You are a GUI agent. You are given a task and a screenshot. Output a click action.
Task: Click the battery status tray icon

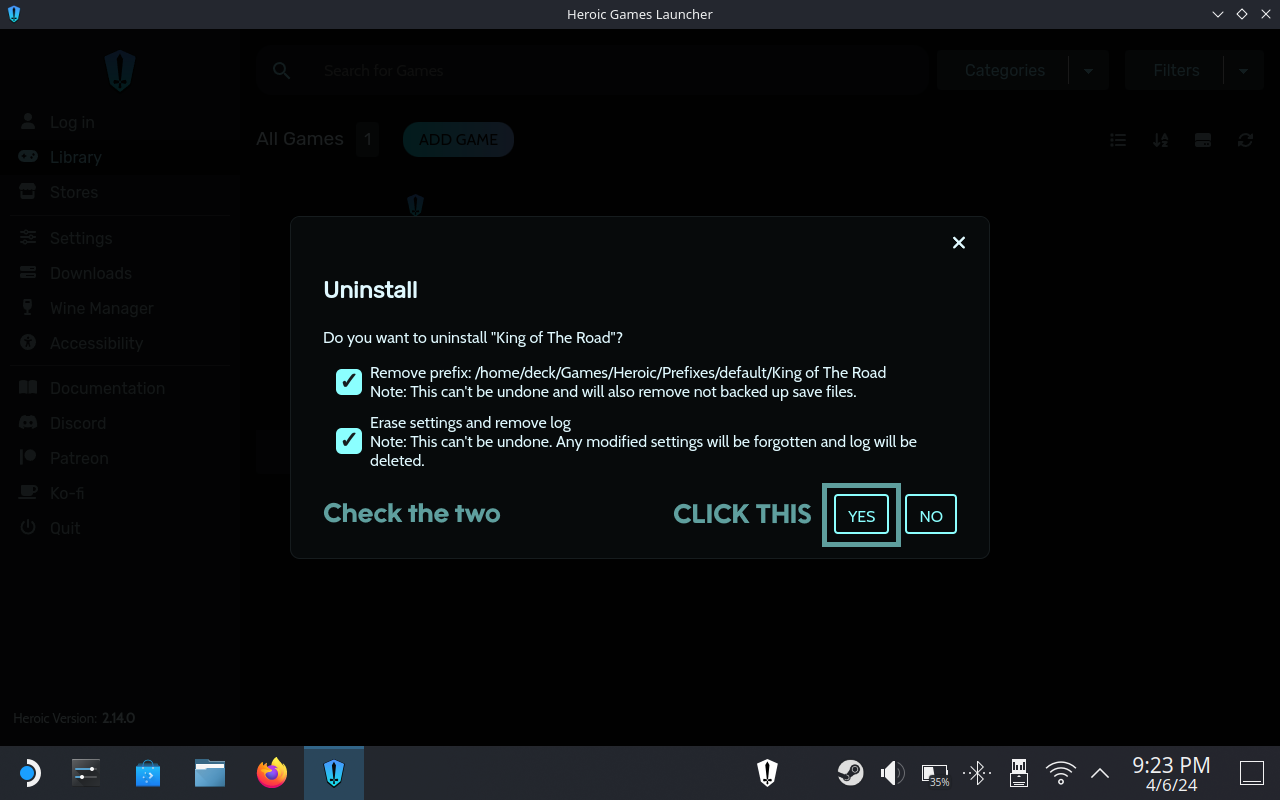coord(934,773)
